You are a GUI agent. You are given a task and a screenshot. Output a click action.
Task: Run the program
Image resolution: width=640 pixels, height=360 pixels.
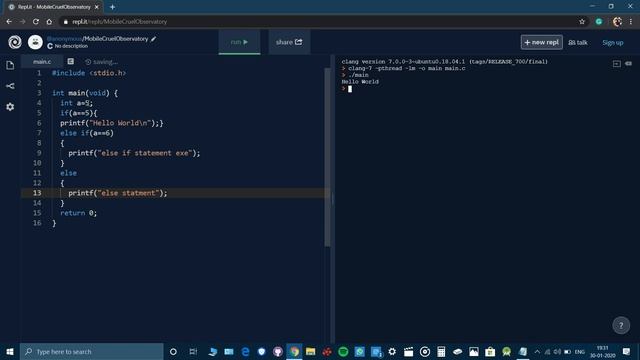tap(239, 42)
